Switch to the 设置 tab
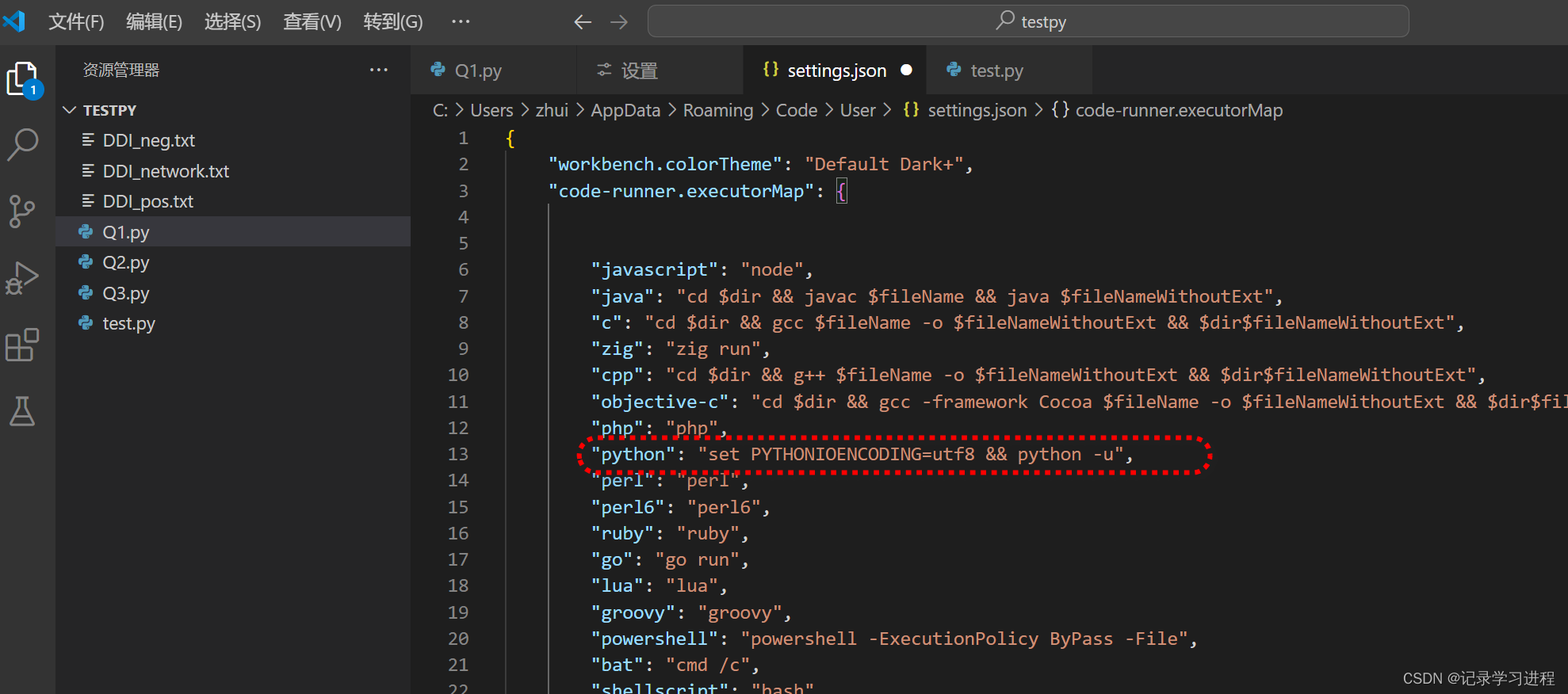 point(660,71)
